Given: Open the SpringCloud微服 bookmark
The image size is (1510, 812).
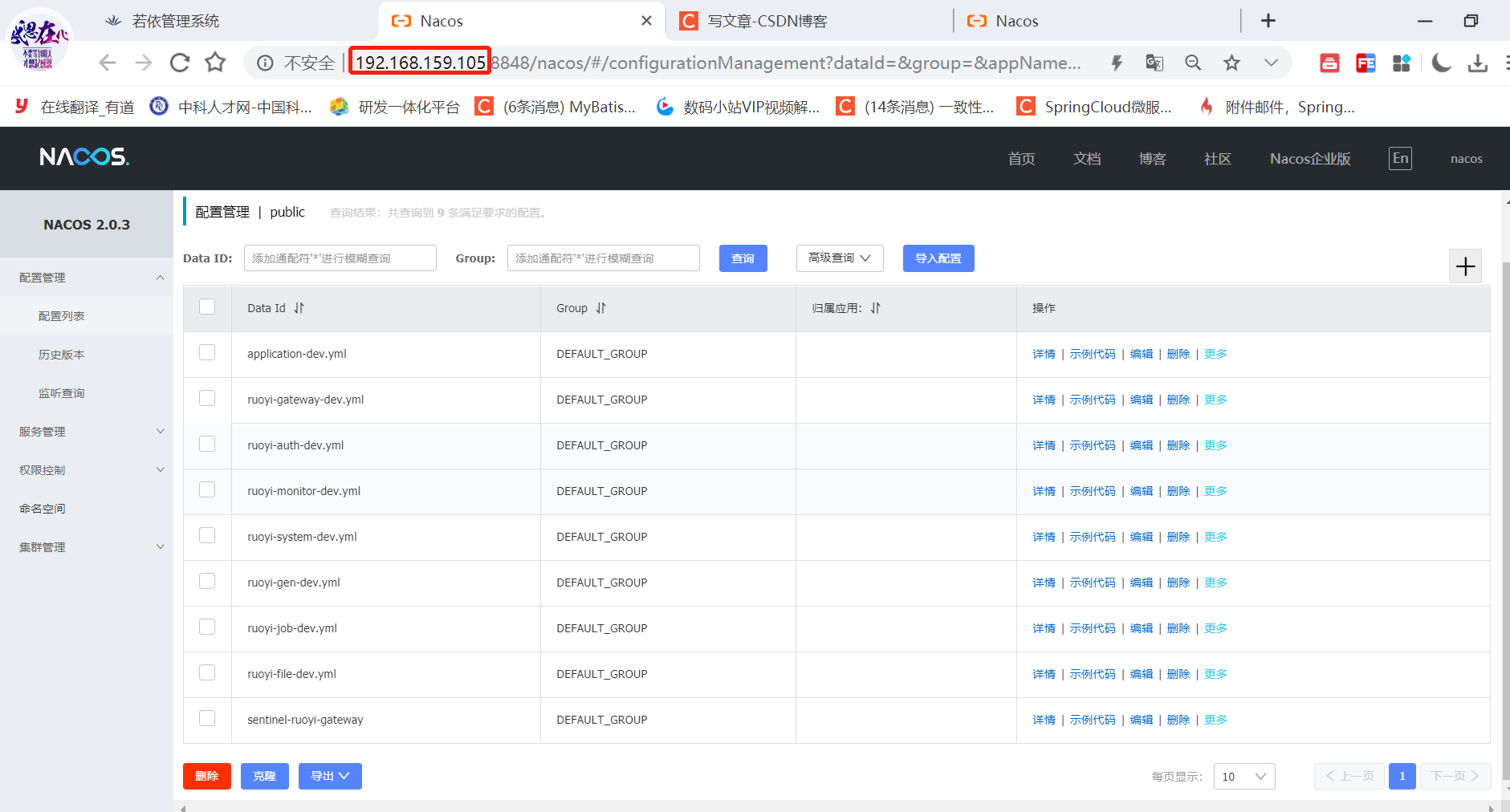Looking at the screenshot, I should pyautogui.click(x=1094, y=107).
